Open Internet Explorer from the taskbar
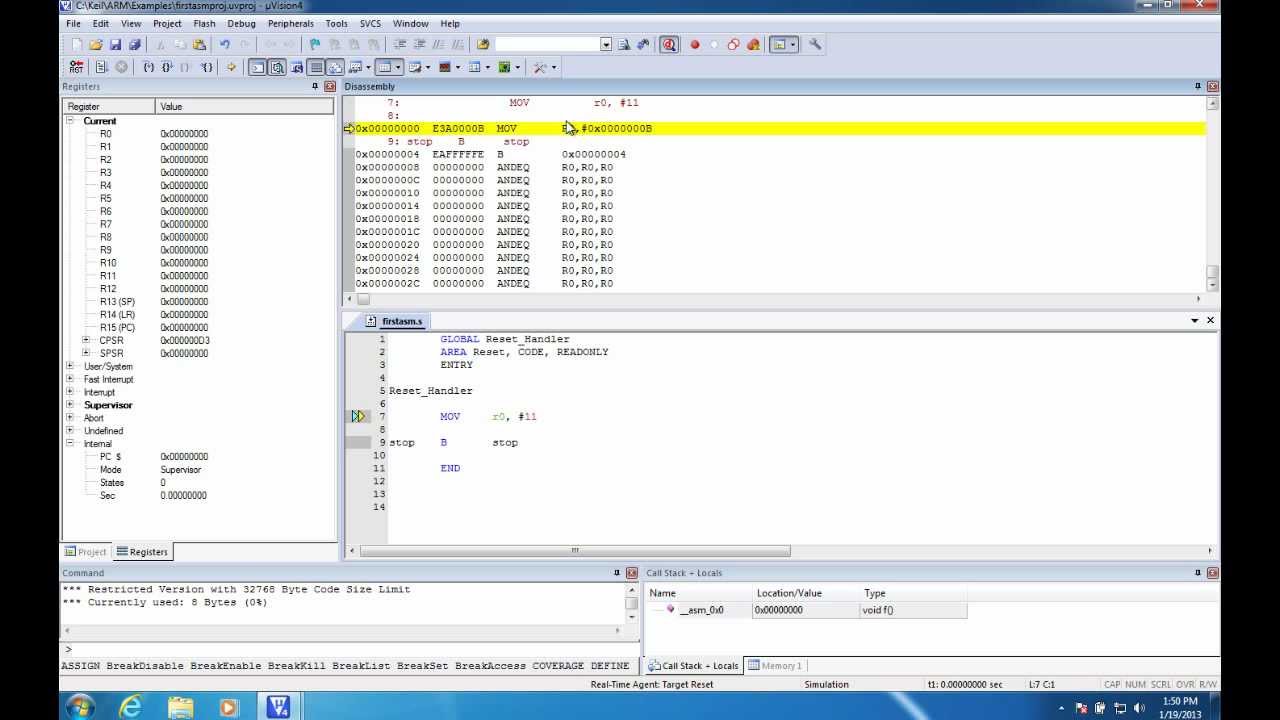This screenshot has width=1280, height=720. coord(130,707)
